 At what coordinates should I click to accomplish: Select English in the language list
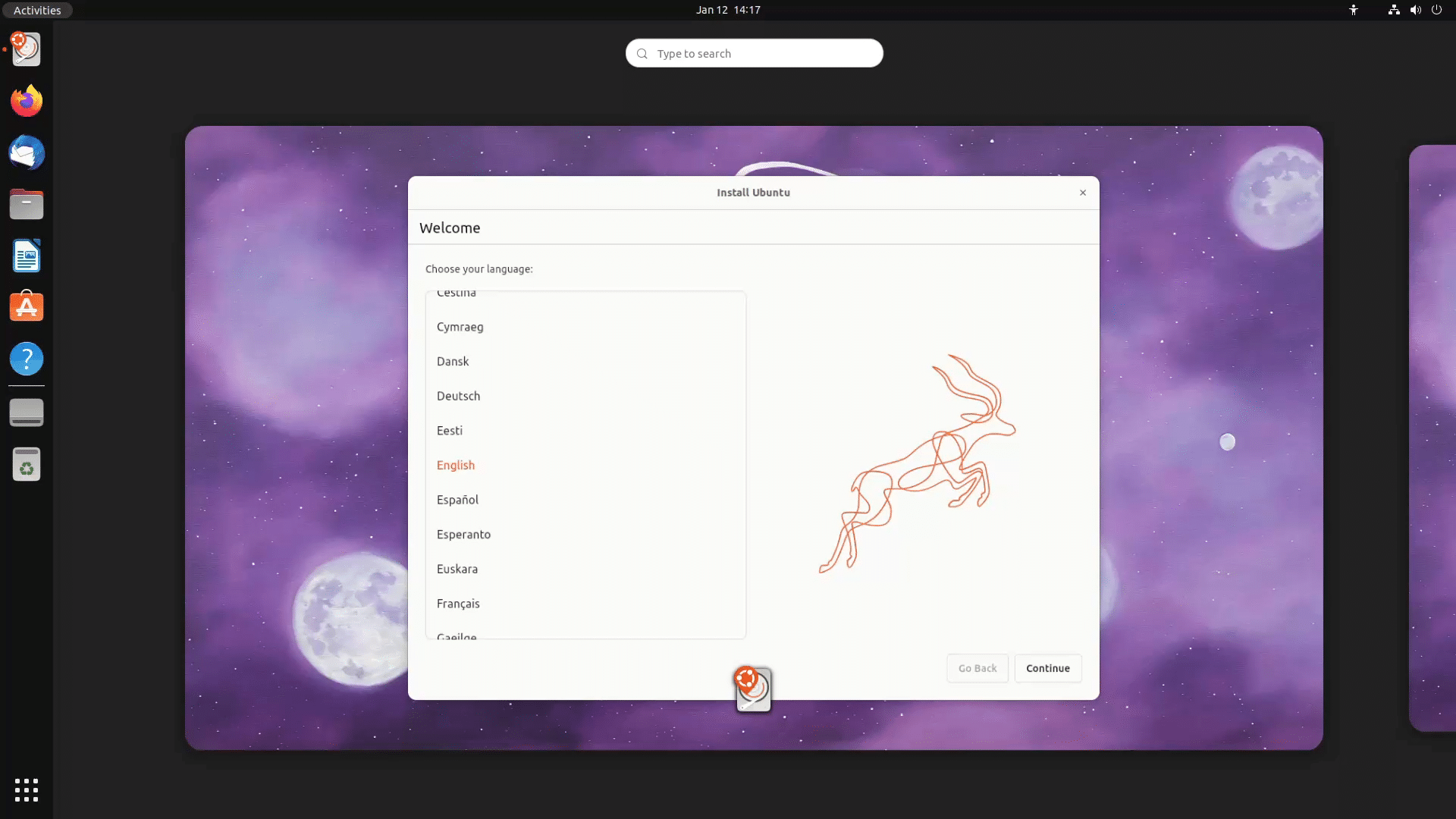point(585,466)
